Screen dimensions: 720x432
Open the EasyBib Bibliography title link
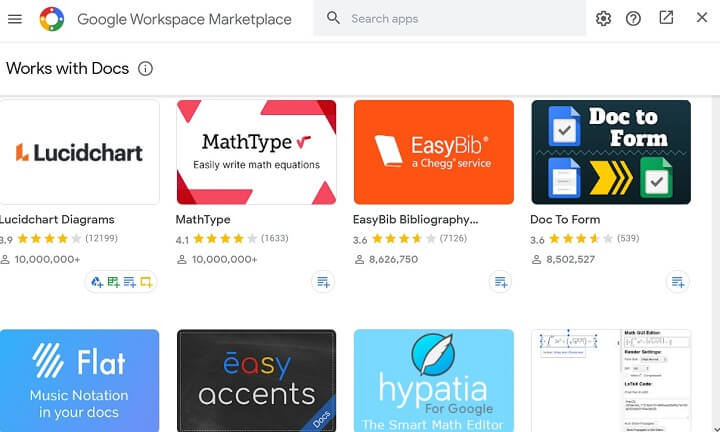[x=415, y=219]
